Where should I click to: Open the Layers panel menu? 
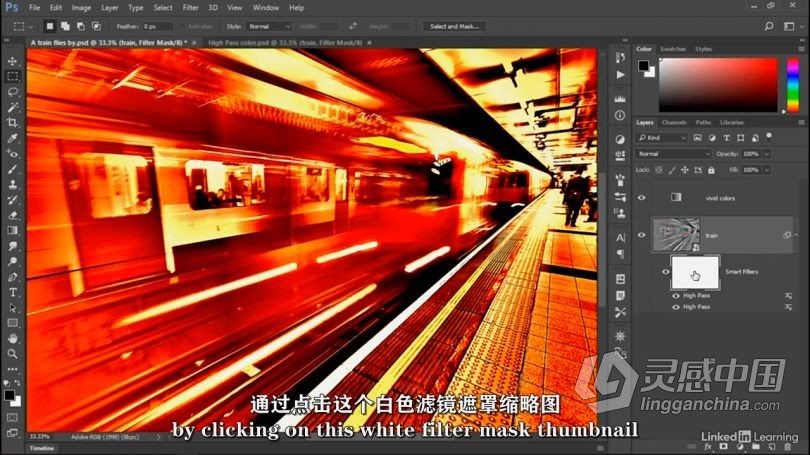tap(801, 122)
